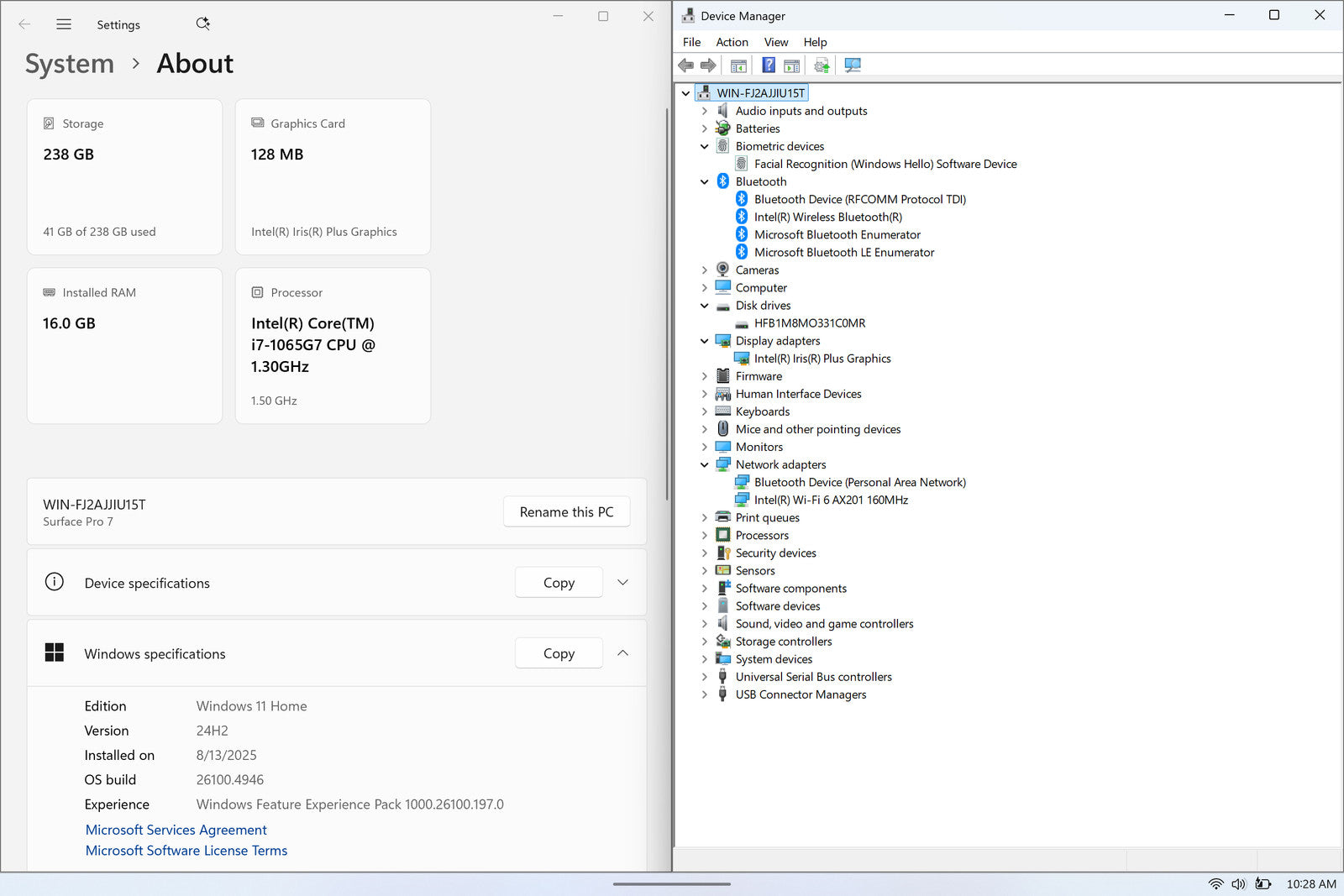Select Microsoft Bluetooth LE Enumerator item
The image size is (1344, 896).
[844, 252]
